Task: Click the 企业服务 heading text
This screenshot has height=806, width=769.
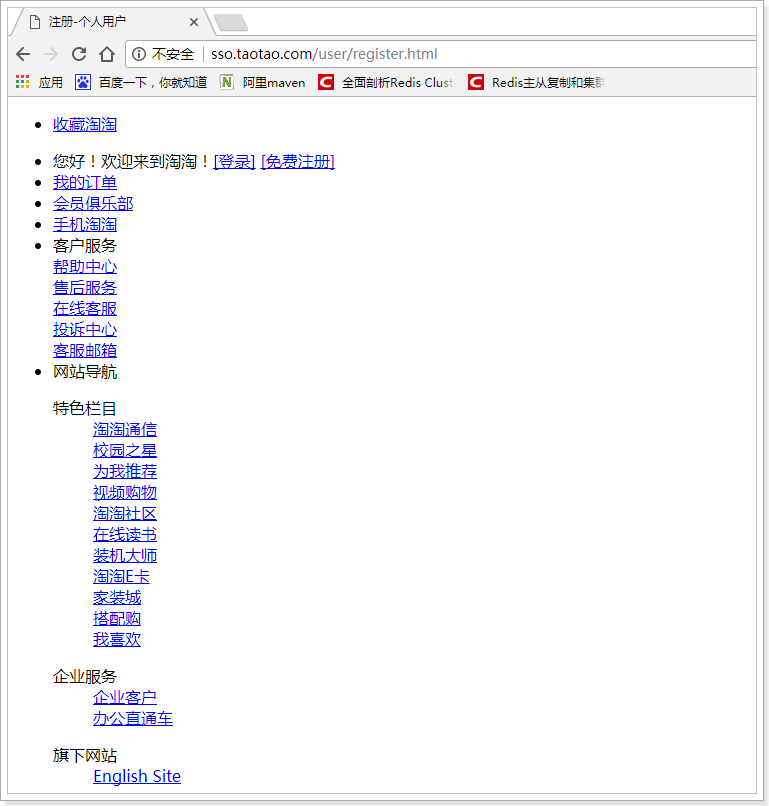Action: pyautogui.click(x=85, y=676)
